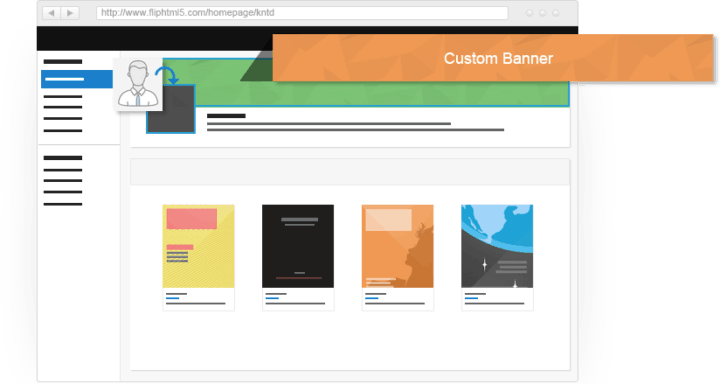
Task: Open the orange silhouette book cover
Action: [398, 246]
